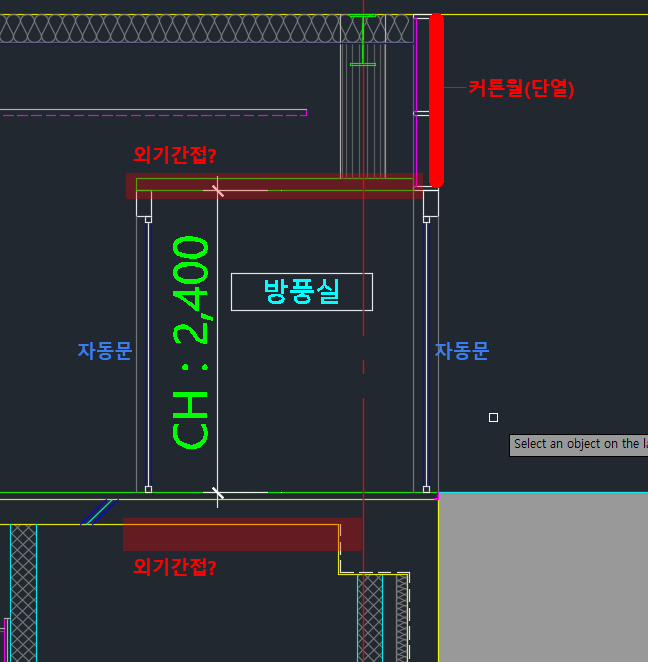Select the lower 외기간접? red label
Image resolution: width=648 pixels, height=662 pixels.
[175, 567]
